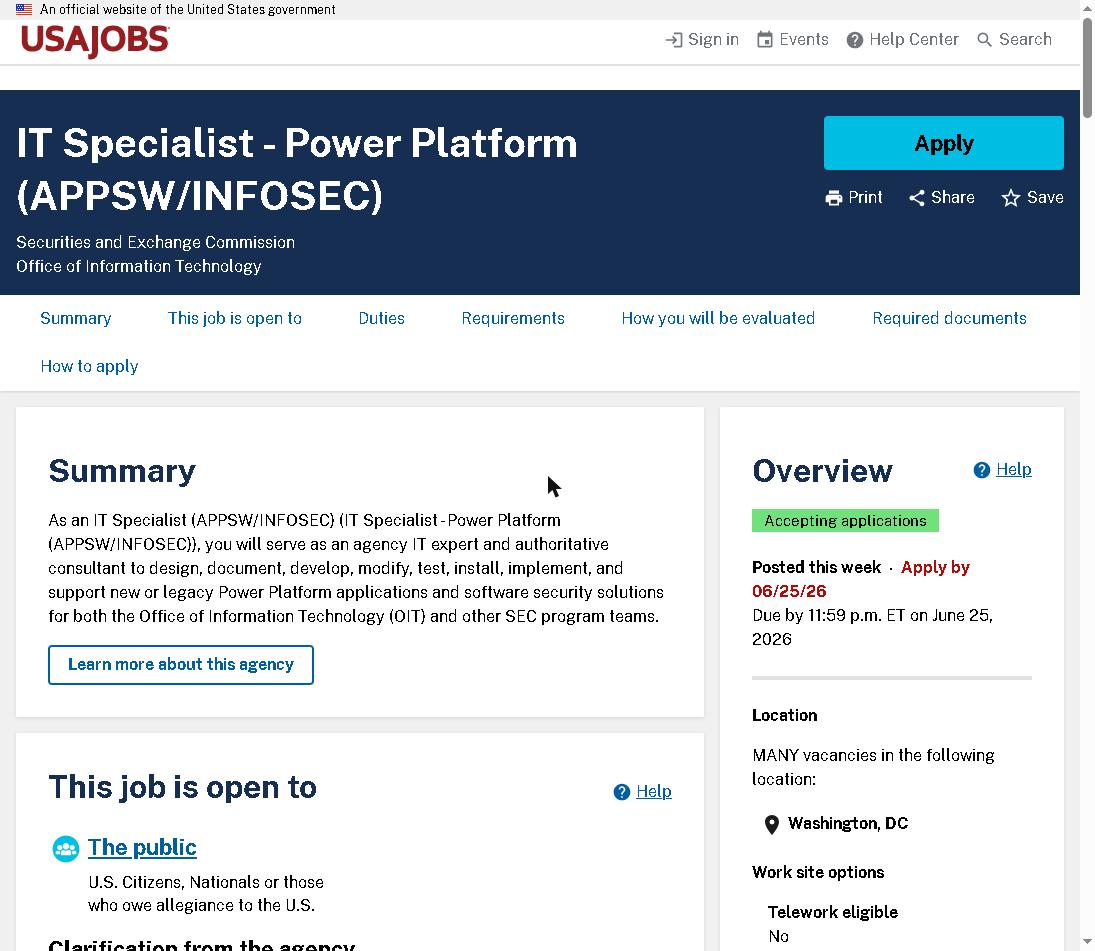Click Learn more about this agency button

click(x=181, y=665)
